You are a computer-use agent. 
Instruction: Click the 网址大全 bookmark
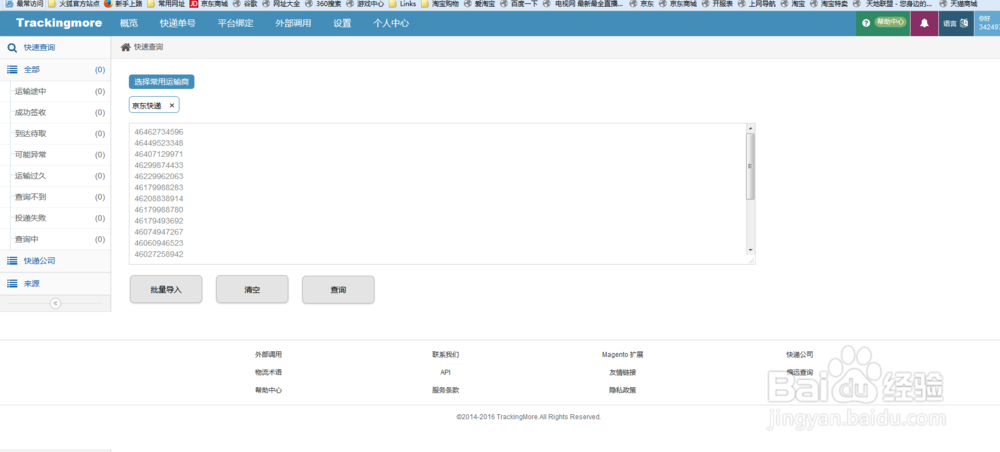280,4
